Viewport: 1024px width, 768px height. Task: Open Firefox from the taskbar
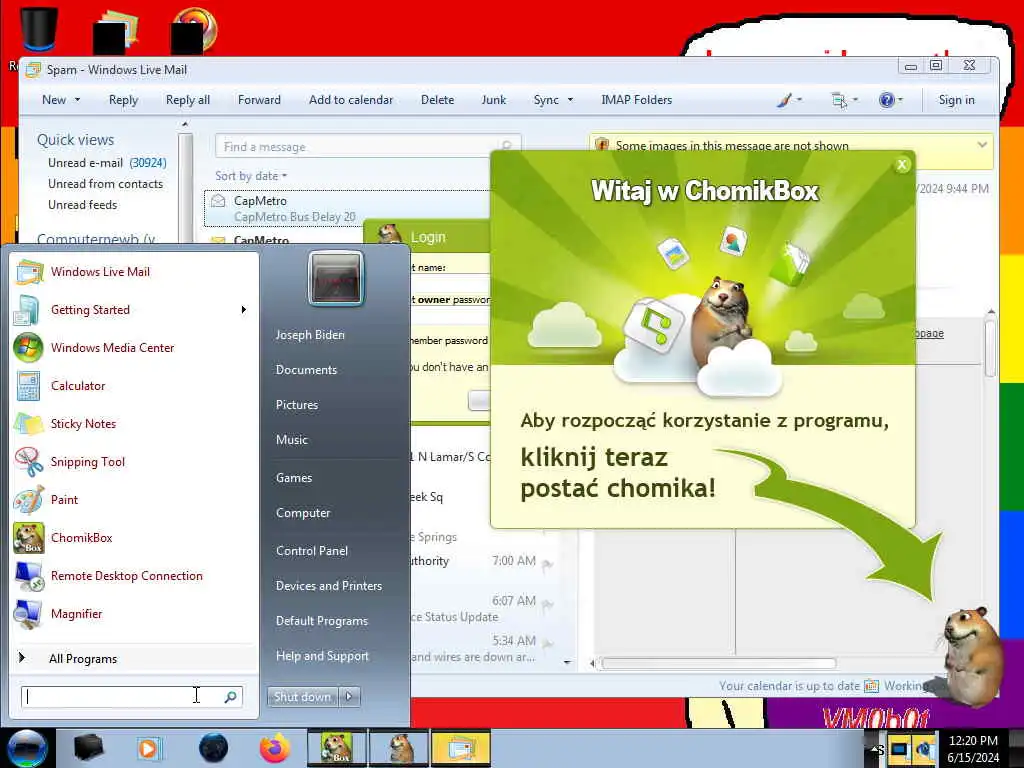tap(275, 748)
